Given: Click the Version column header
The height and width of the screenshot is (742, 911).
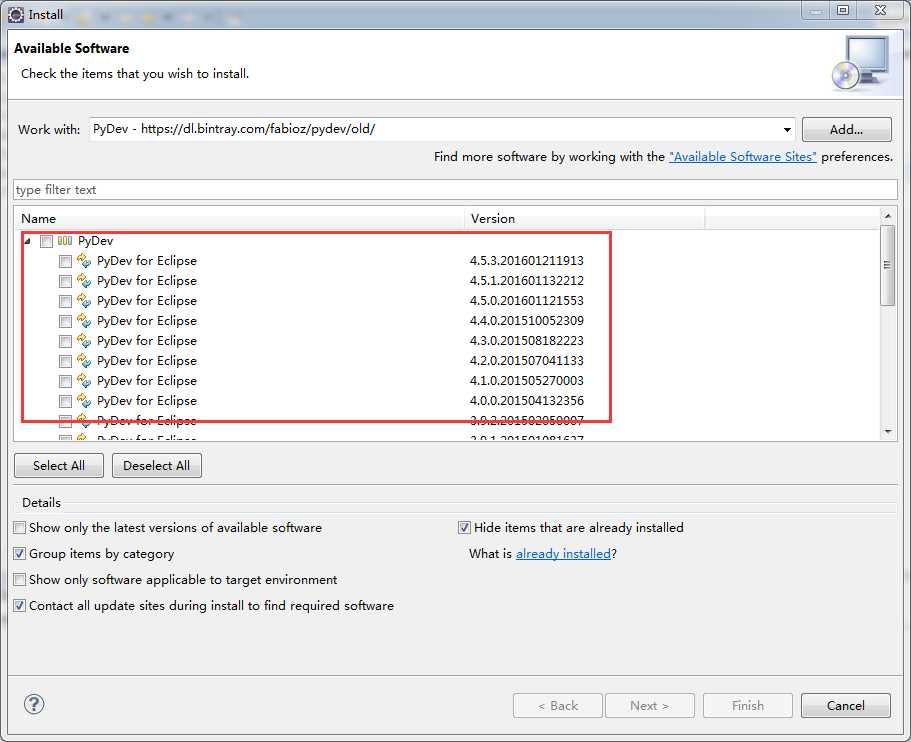Looking at the screenshot, I should [584, 218].
